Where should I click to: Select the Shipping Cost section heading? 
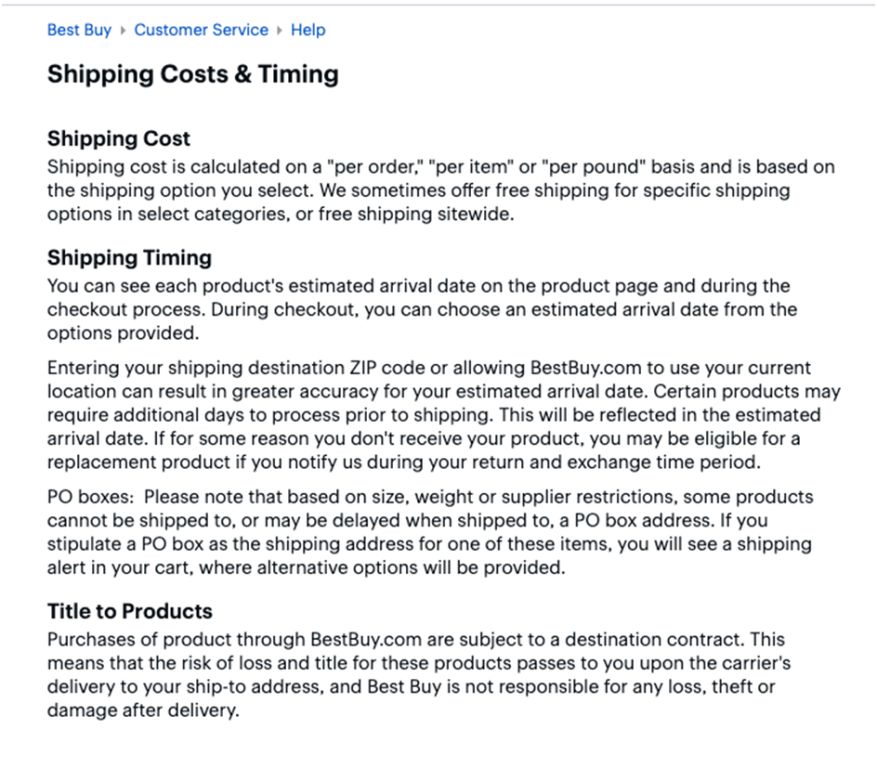(119, 138)
